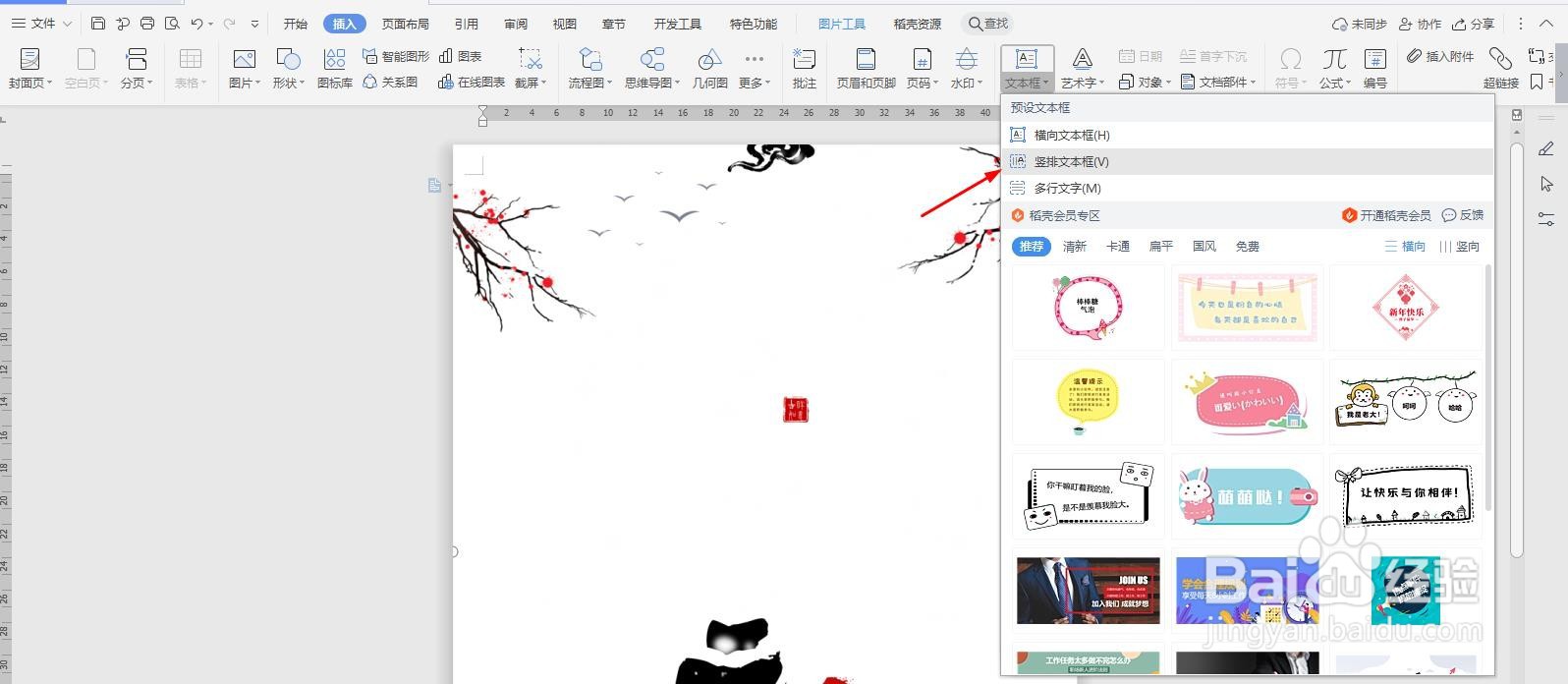This screenshot has width=1568, height=684.
Task: Click the 协作 collaborate button
Action: [x=1421, y=24]
